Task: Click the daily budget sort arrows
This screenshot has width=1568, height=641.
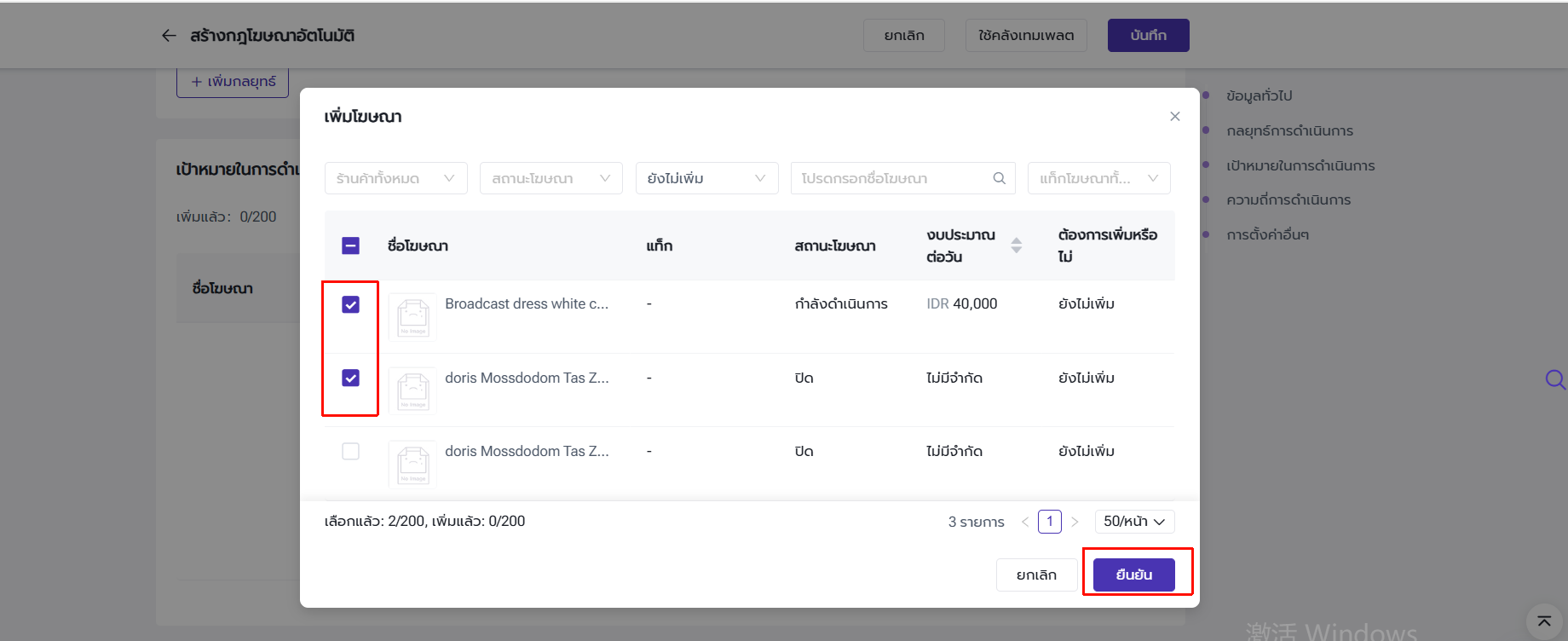Action: [x=1016, y=245]
